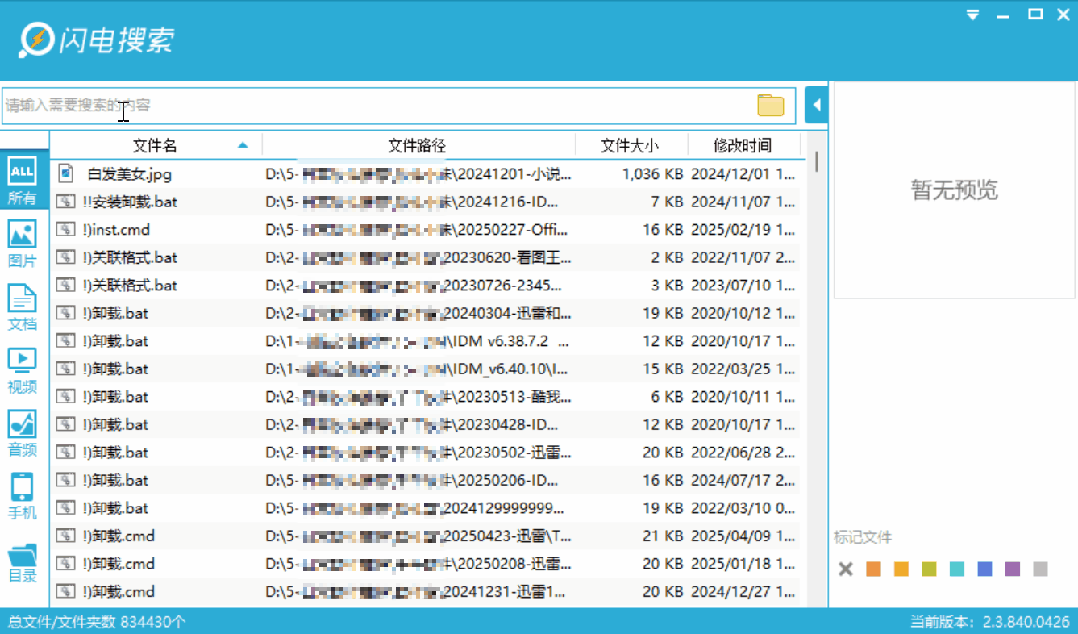Open the 音频 audio category
Image resolution: width=1078 pixels, height=634 pixels.
tap(22, 434)
